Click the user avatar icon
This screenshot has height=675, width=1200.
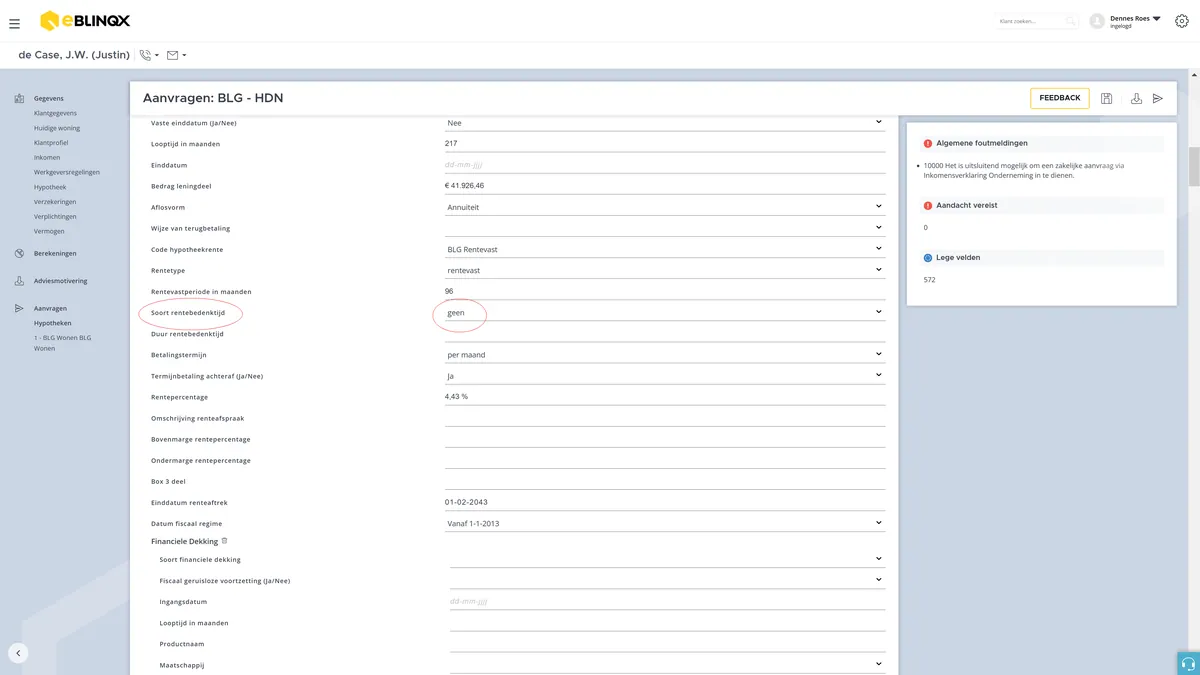tap(1097, 21)
